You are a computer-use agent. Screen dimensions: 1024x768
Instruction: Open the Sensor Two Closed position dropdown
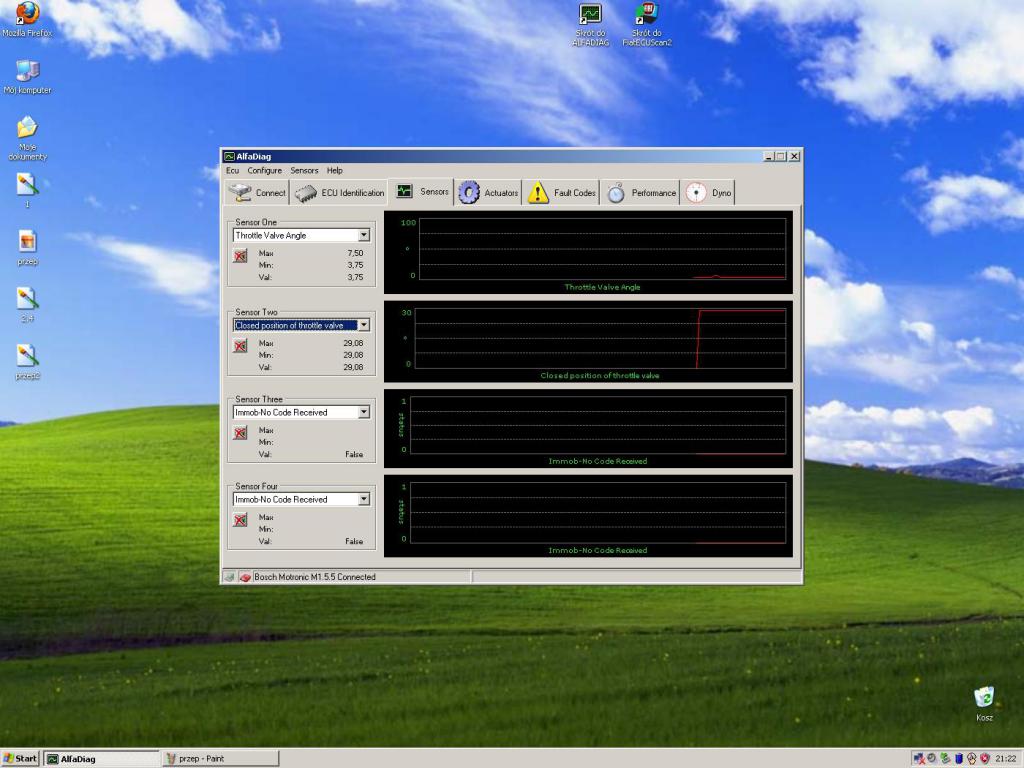[364, 325]
